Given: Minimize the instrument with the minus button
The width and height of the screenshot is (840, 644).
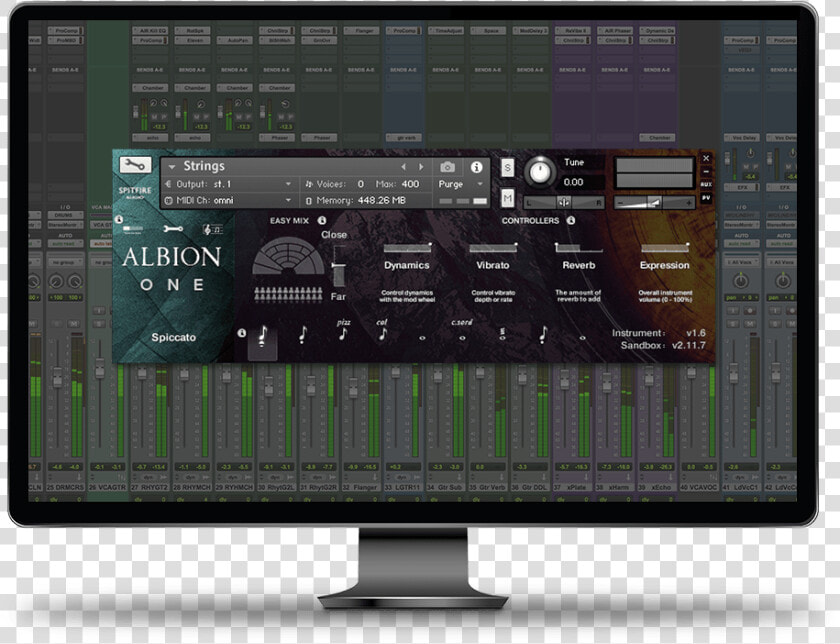Looking at the screenshot, I should pos(706,171).
